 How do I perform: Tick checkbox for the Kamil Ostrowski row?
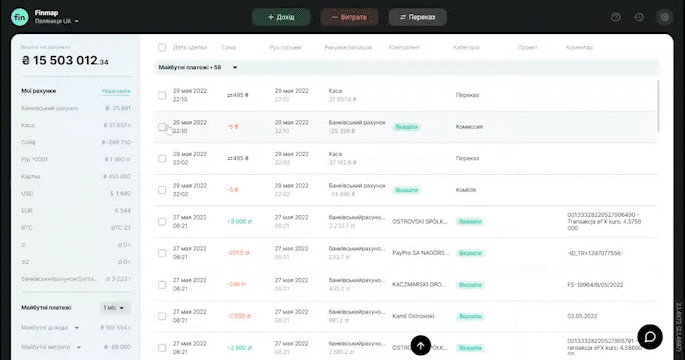click(x=162, y=316)
